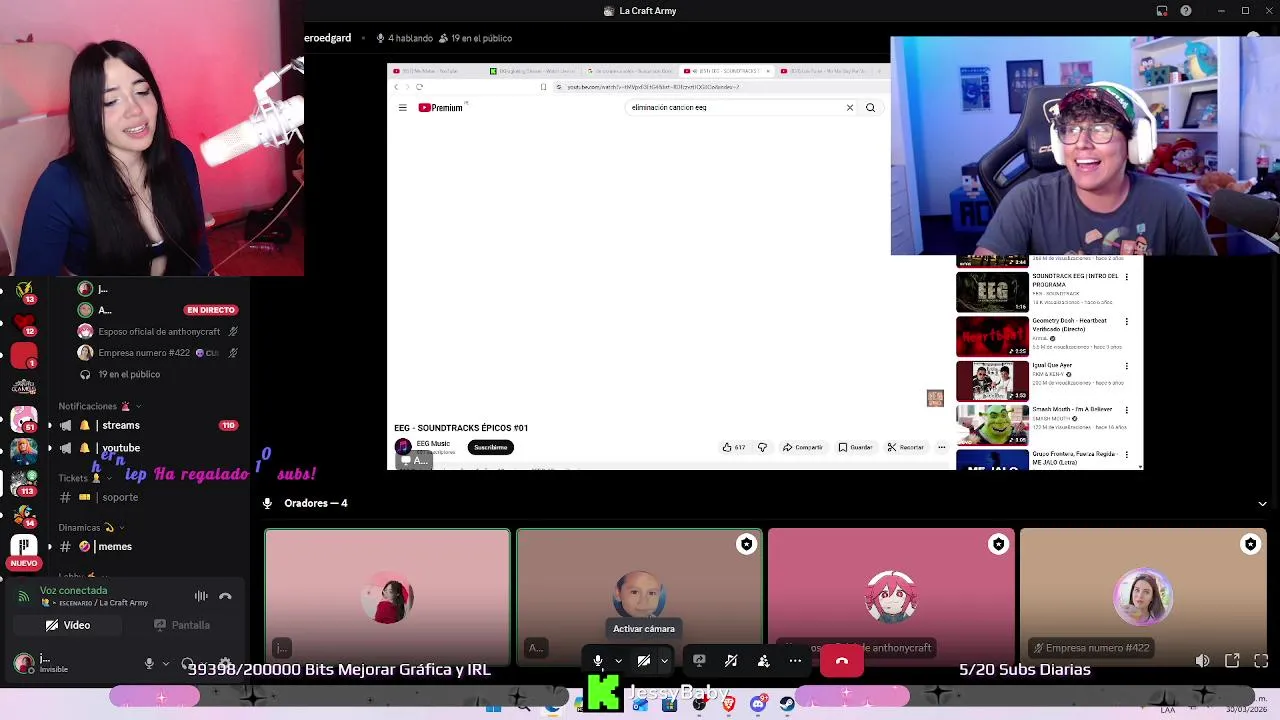
Task: Select 'Esposo oficial de anthonycraft' participant
Action: pos(159,331)
